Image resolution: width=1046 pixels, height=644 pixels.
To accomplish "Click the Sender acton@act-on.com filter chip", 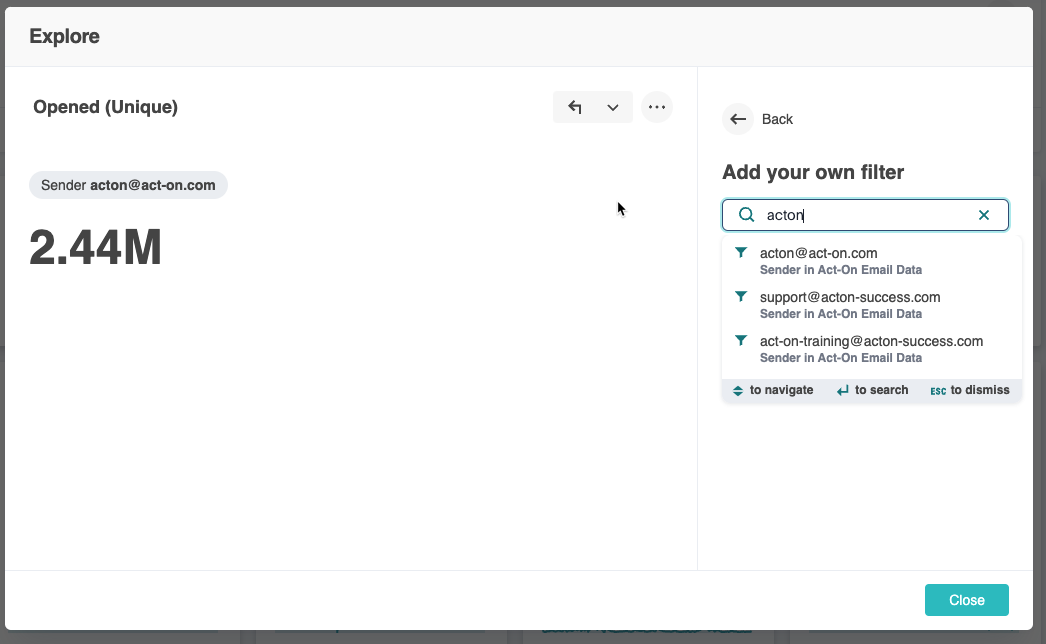I will tap(128, 184).
